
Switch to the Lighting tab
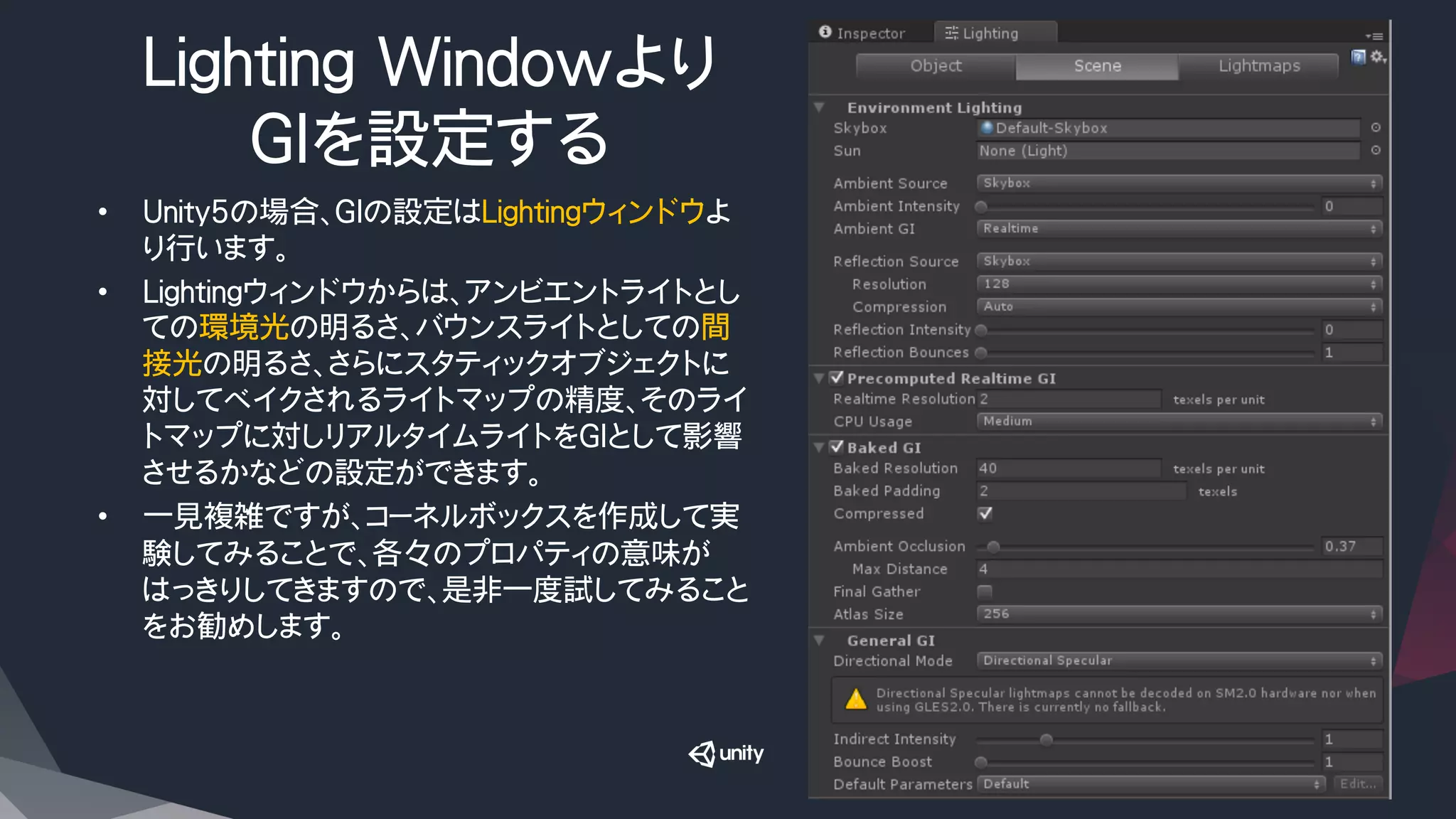point(995,33)
